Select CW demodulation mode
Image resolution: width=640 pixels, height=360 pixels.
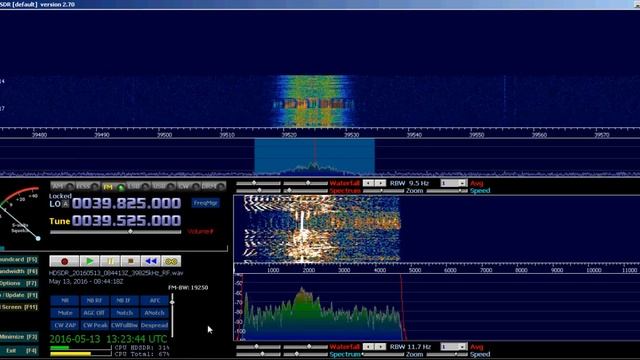pos(189,187)
